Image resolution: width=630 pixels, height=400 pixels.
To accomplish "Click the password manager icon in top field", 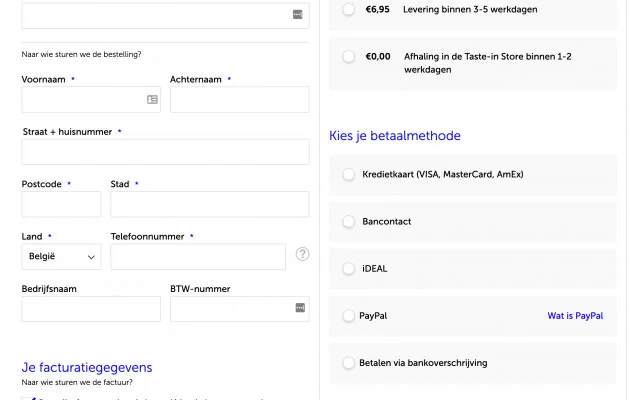I will [x=297, y=14].
